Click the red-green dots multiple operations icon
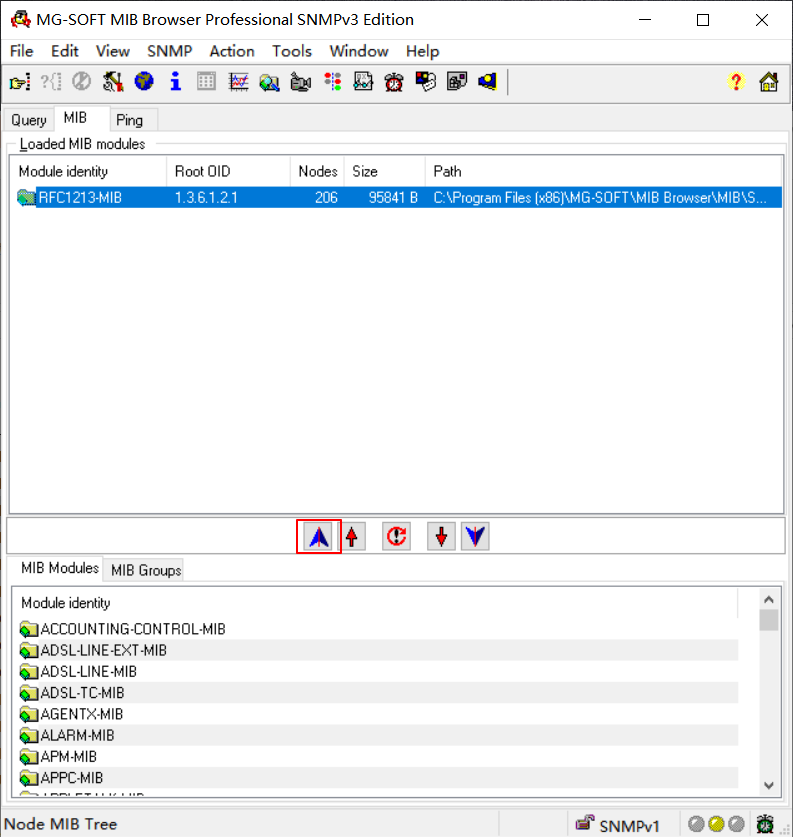Screen dimensions: 793x837 click(x=332, y=82)
